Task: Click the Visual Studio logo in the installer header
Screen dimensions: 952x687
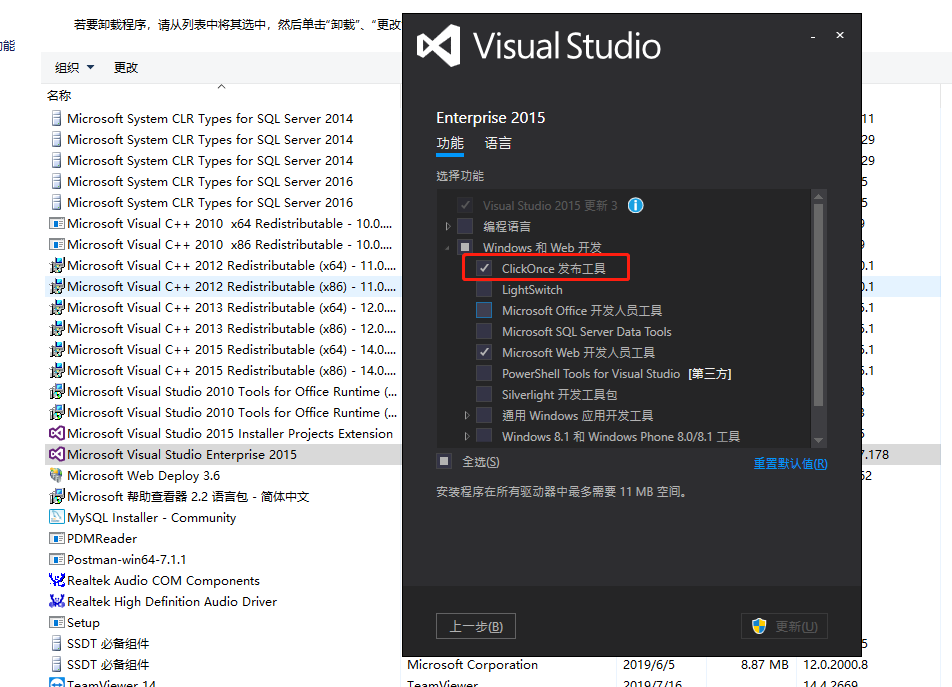Action: pyautogui.click(x=441, y=45)
